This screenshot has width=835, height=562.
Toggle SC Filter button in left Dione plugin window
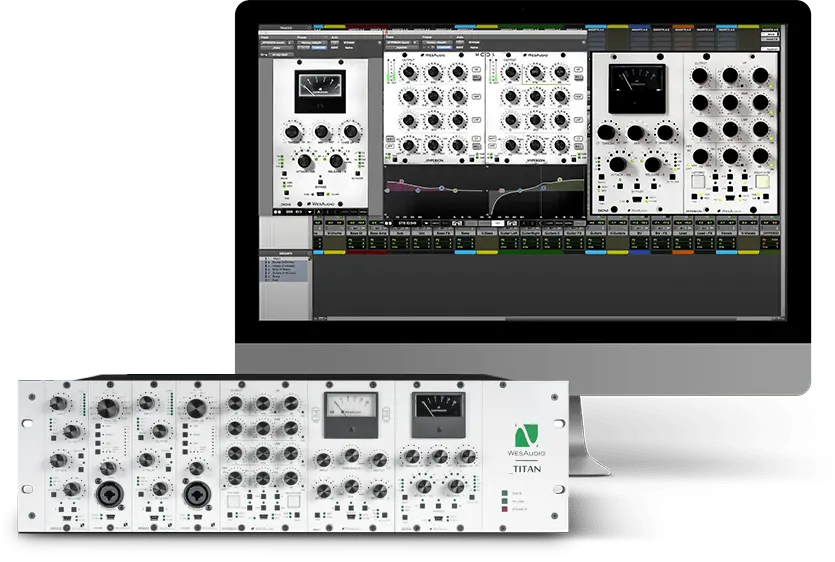tap(357, 174)
